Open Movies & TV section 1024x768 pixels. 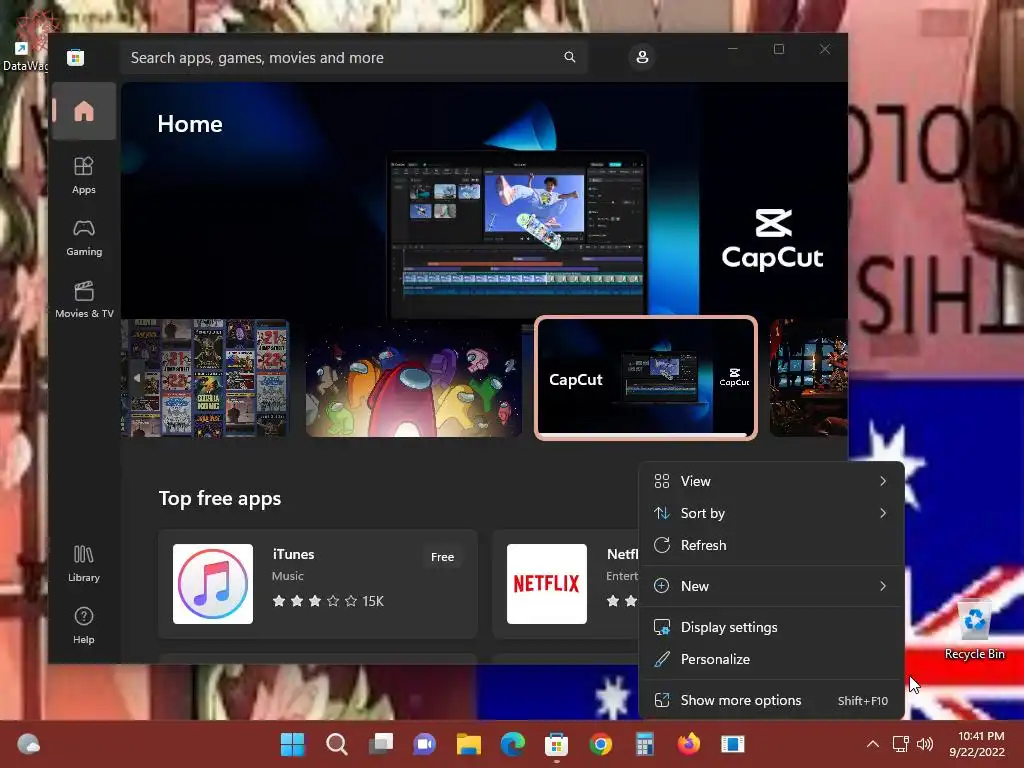point(84,299)
